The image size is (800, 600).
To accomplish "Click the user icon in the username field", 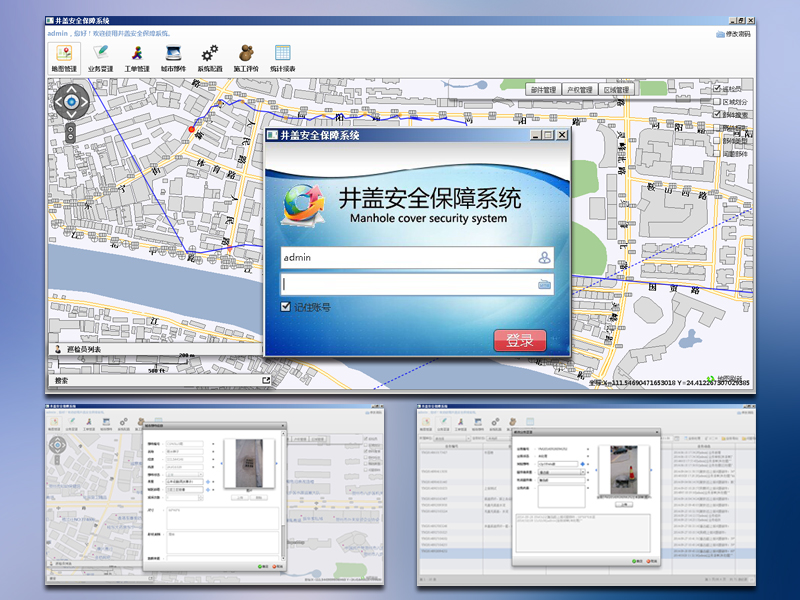I will coord(544,258).
